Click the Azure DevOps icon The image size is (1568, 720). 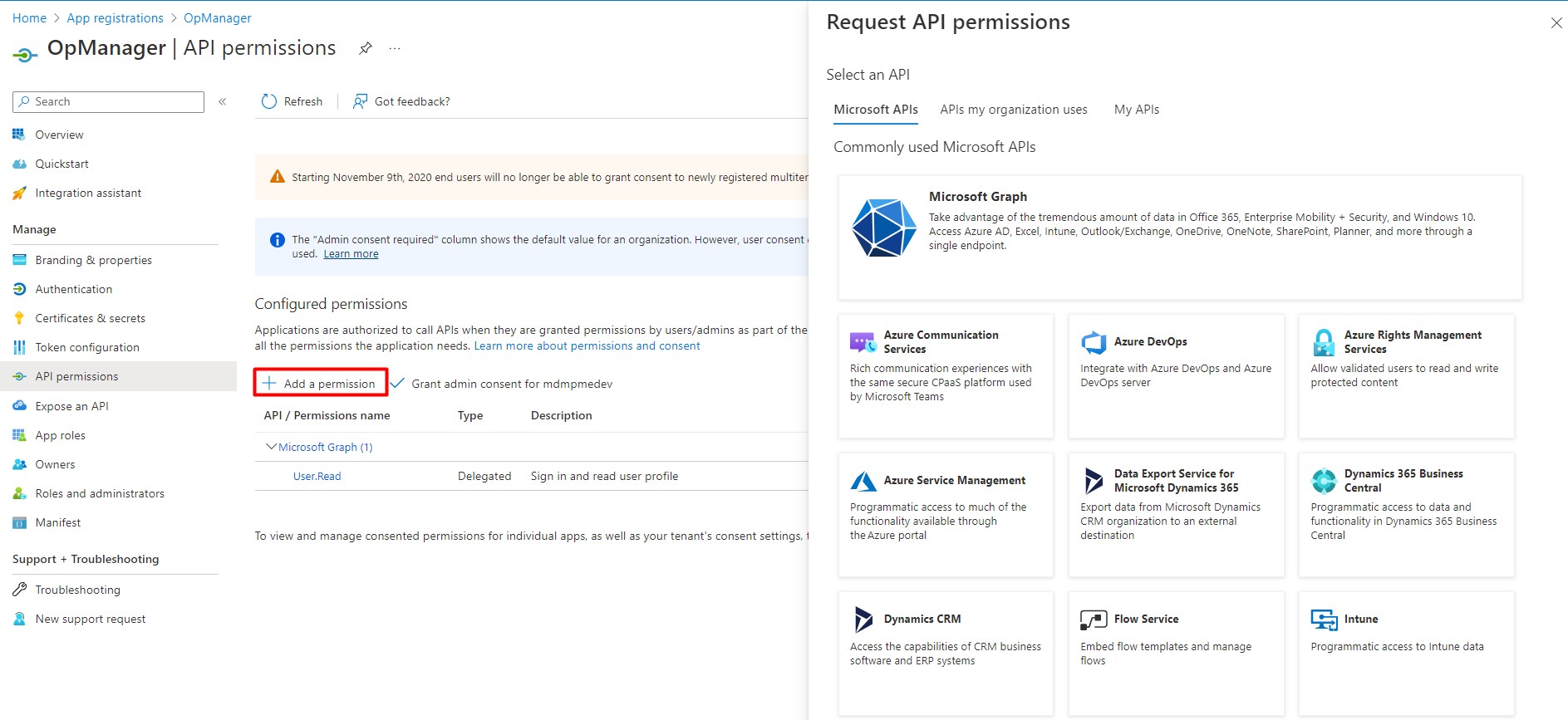click(x=1094, y=342)
